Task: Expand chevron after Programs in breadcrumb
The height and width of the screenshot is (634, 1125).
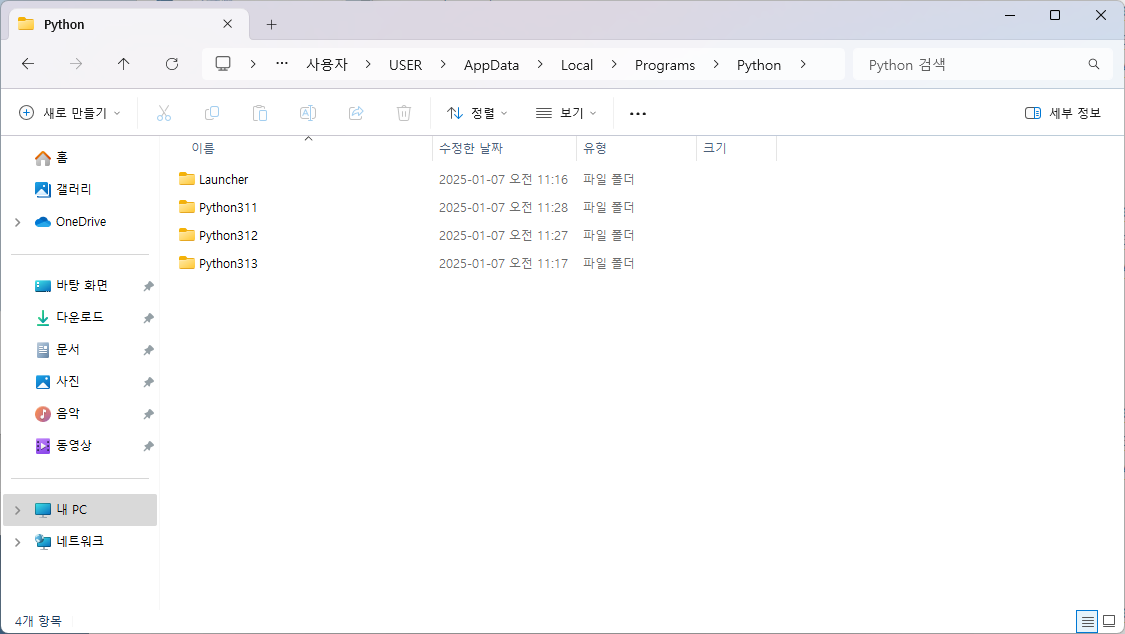Action: tap(716, 65)
